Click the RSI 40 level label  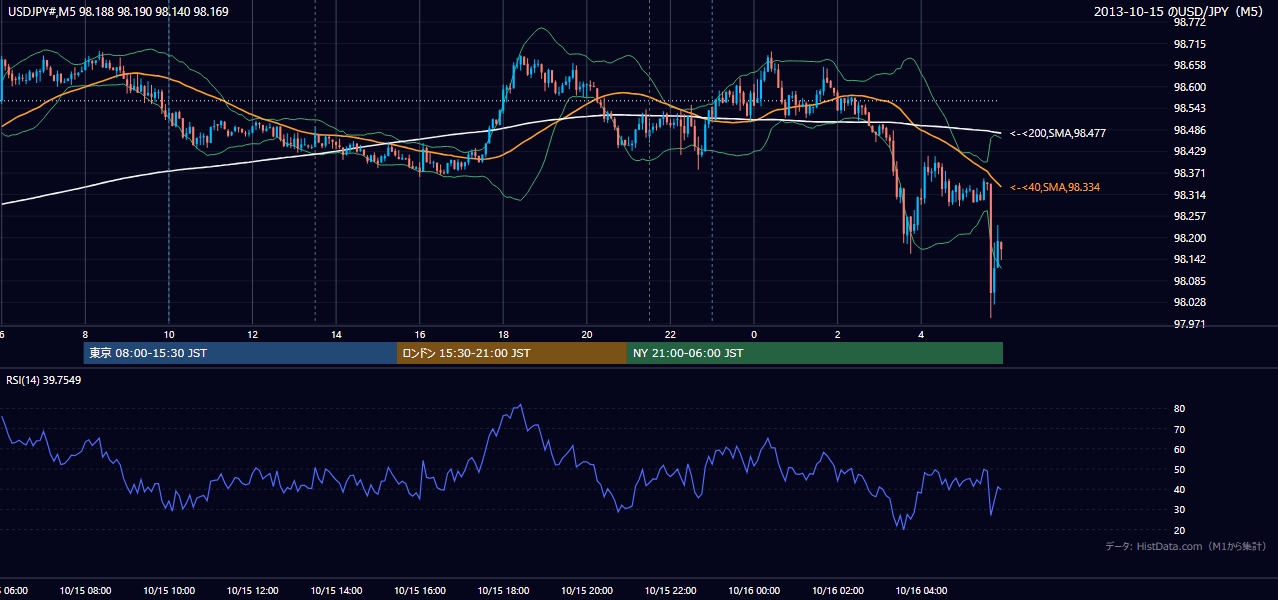coord(1179,489)
